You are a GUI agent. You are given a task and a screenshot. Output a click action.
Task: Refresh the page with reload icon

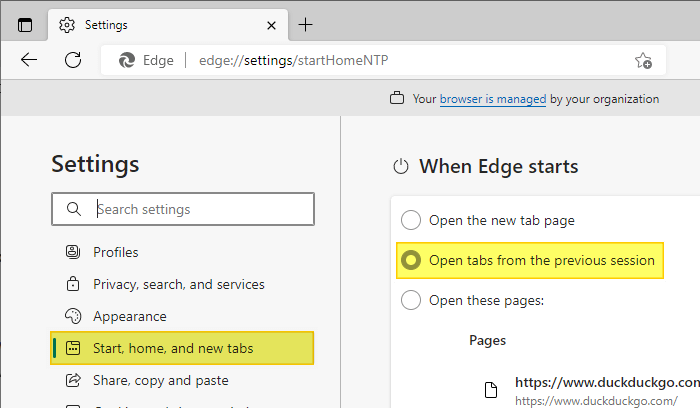coord(73,60)
